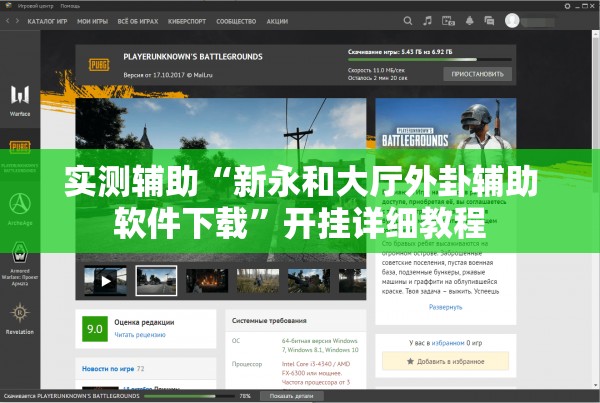Image resolution: width=600 pixels, height=403 pixels.
Task: Open the КИБЕРСПОРТ tab
Action: tap(187, 21)
